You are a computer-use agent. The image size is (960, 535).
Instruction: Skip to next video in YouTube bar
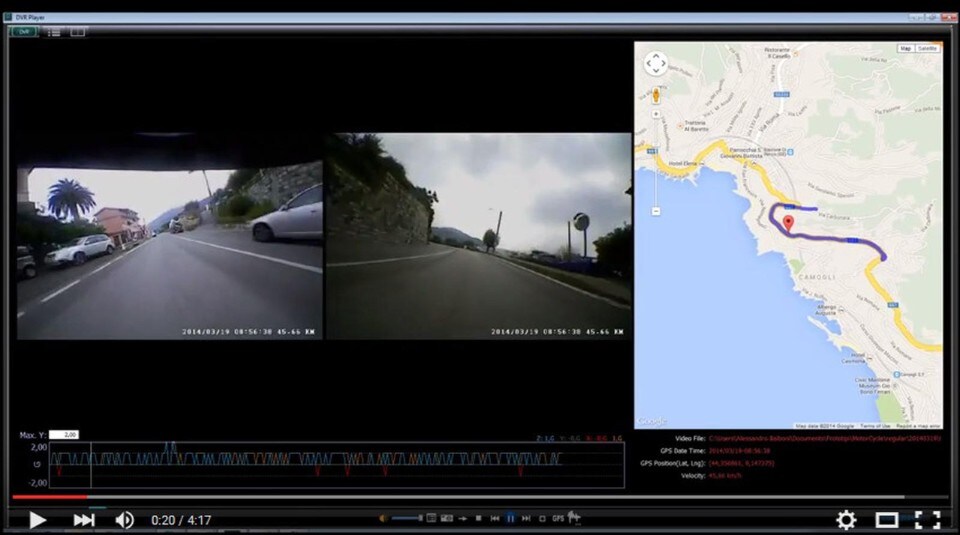click(84, 519)
